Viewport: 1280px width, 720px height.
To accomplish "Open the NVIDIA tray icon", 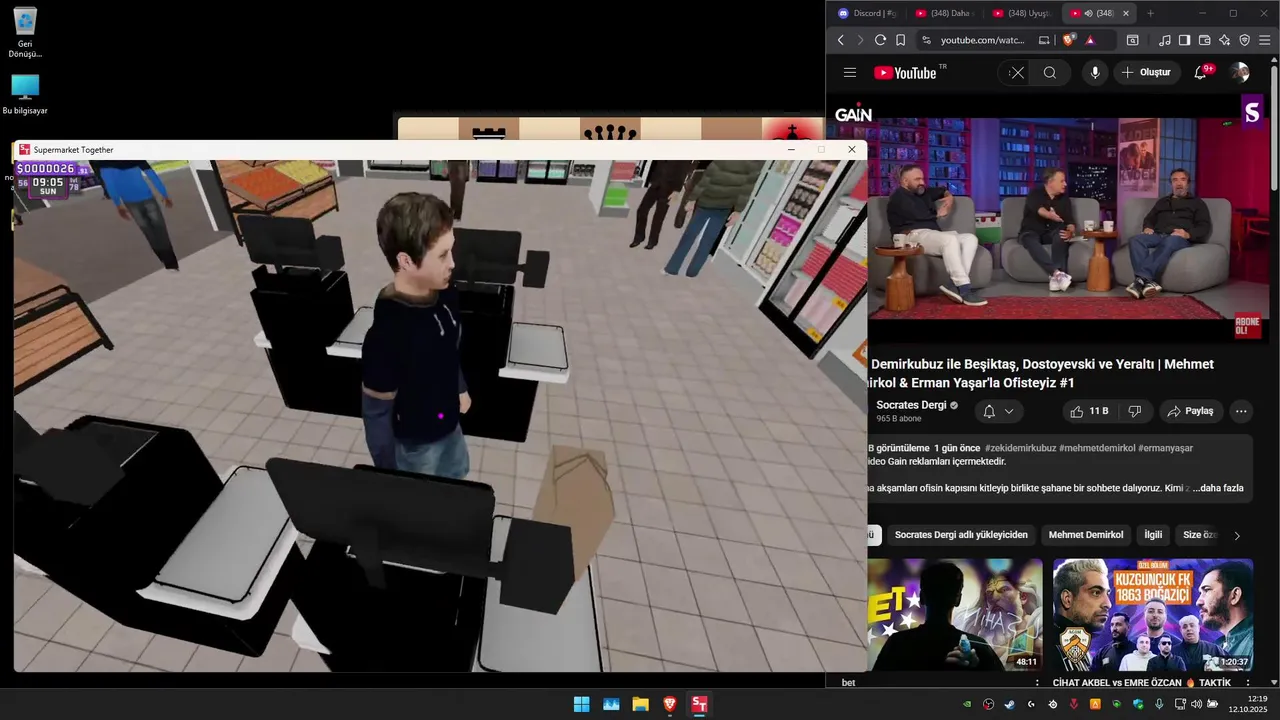I will point(967,704).
